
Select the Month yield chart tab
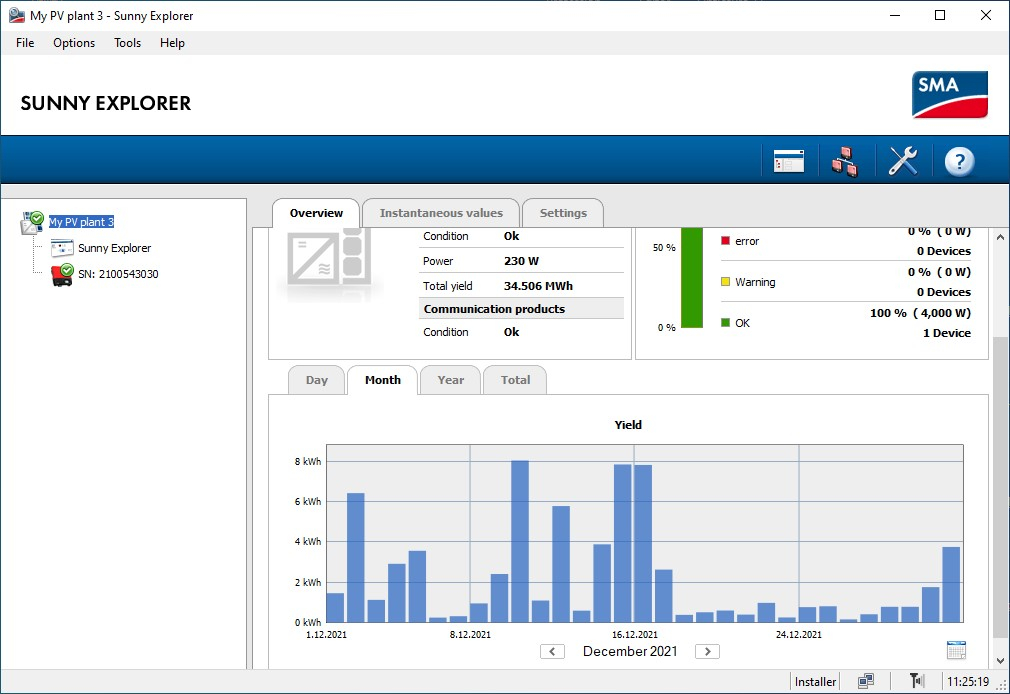pyautogui.click(x=383, y=380)
